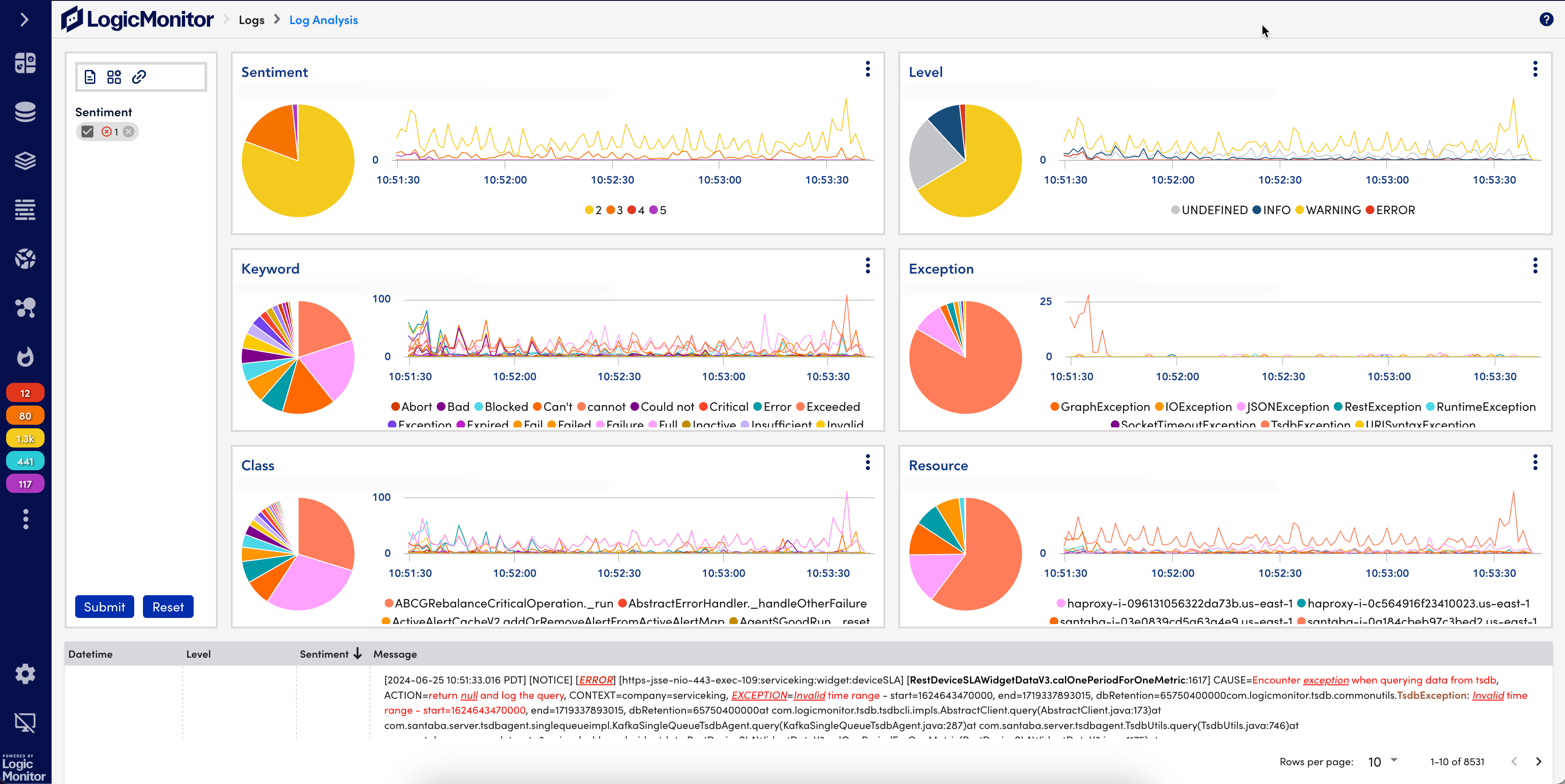Select the Log Analysis breadcrumb tab
1565x784 pixels.
(x=323, y=19)
